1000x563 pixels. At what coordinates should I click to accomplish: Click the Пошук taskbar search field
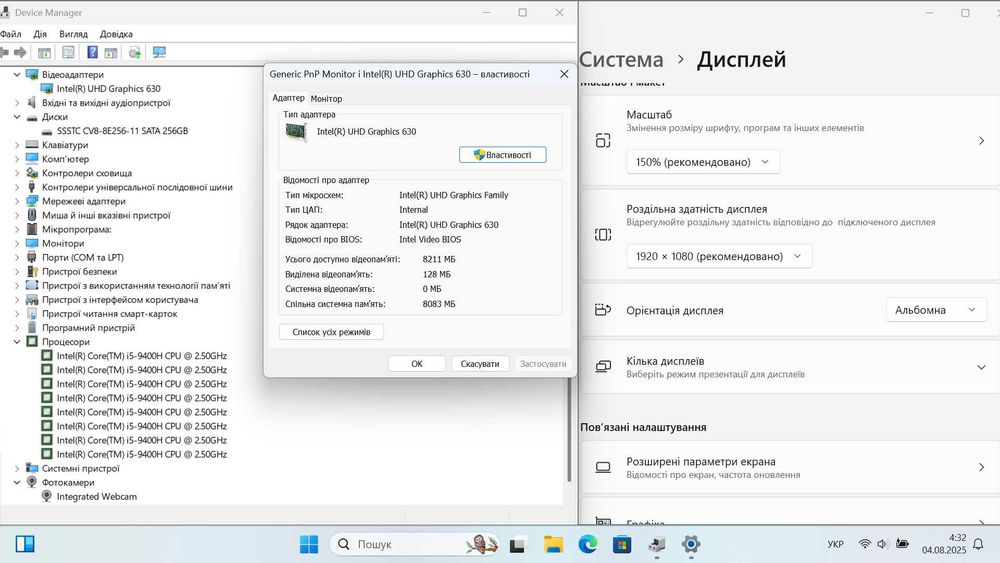(x=415, y=544)
